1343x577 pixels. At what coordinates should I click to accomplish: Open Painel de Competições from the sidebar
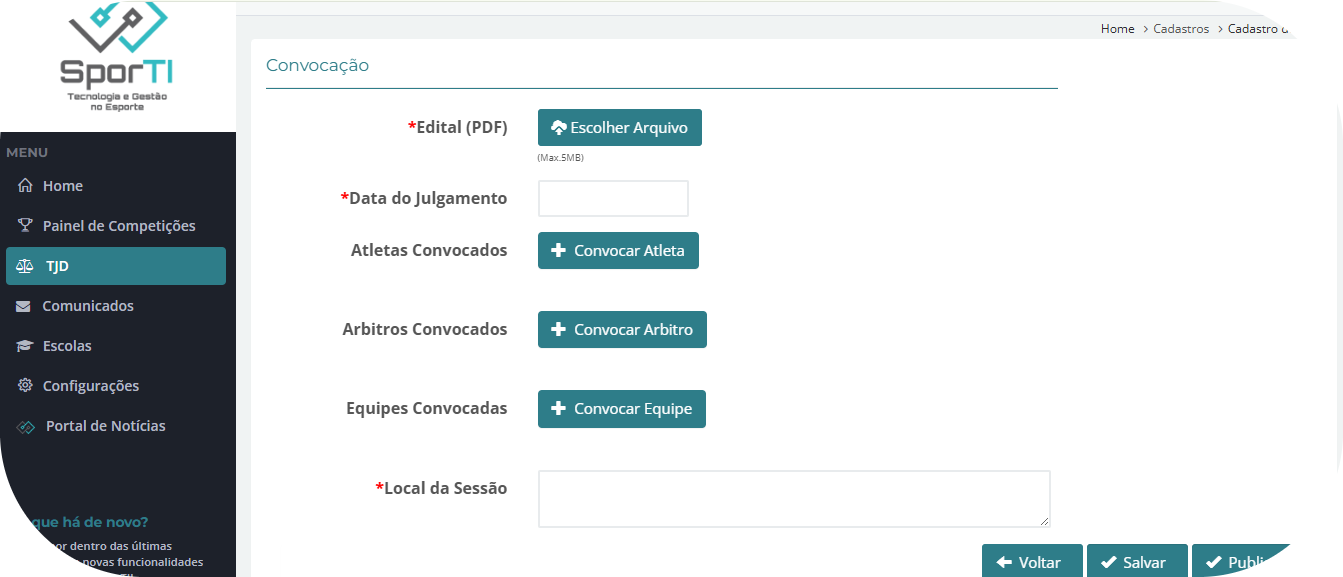tap(118, 226)
